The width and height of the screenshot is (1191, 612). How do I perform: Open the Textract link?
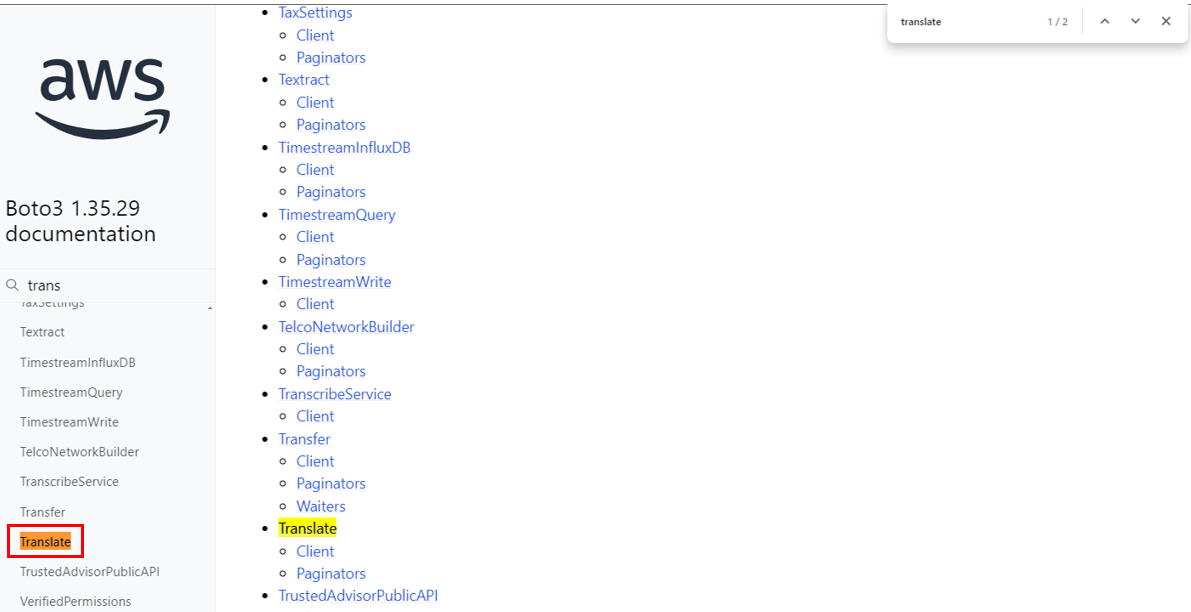tap(304, 79)
